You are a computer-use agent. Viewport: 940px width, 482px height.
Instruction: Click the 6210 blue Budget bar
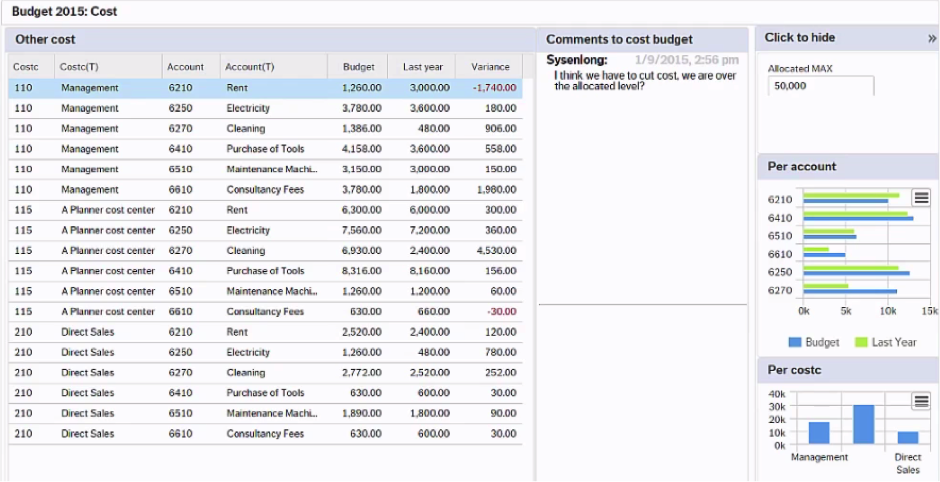[845, 201]
